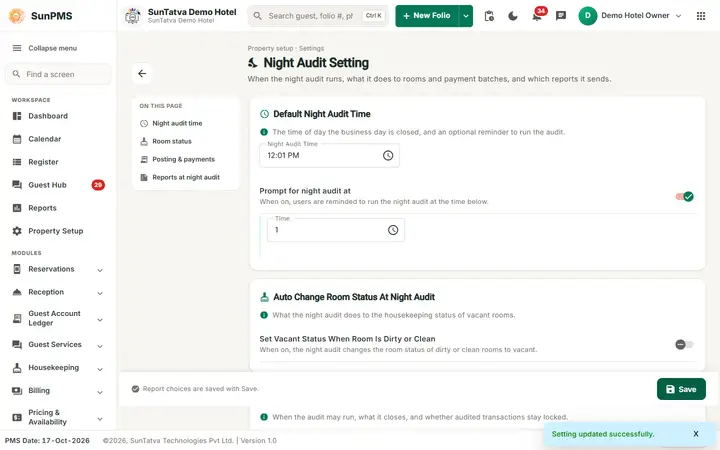Screen dimensions: 720x450
Task: Click the Find a screen search box
Action: [x=58, y=74]
